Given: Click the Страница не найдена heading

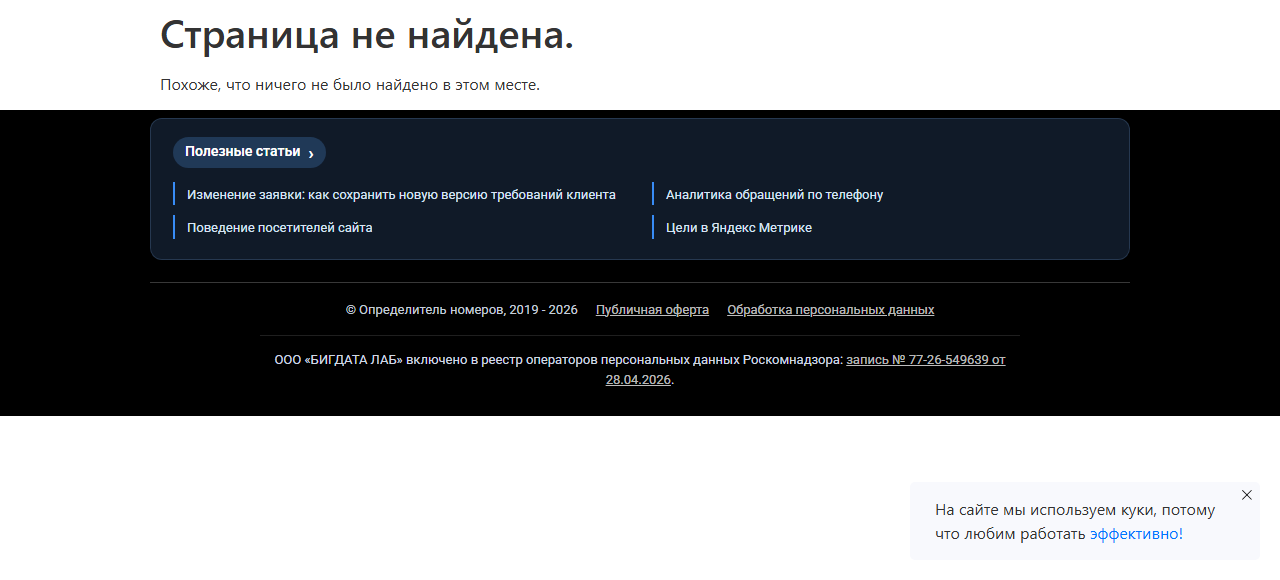Looking at the screenshot, I should point(367,35).
